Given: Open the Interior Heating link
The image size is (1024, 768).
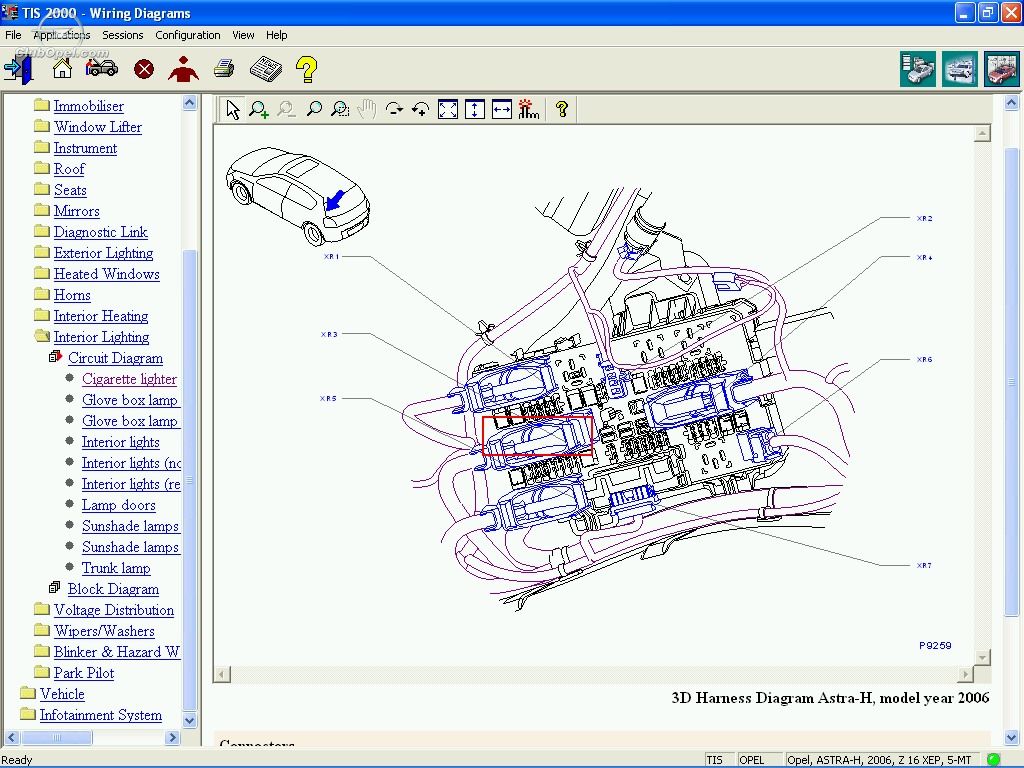Looking at the screenshot, I should tap(101, 316).
